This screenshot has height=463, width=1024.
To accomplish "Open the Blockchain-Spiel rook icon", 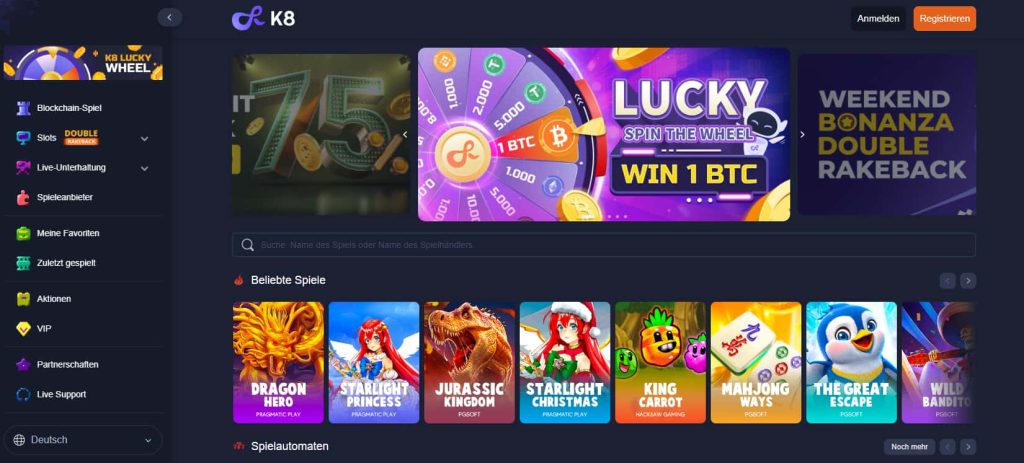I will (24, 108).
